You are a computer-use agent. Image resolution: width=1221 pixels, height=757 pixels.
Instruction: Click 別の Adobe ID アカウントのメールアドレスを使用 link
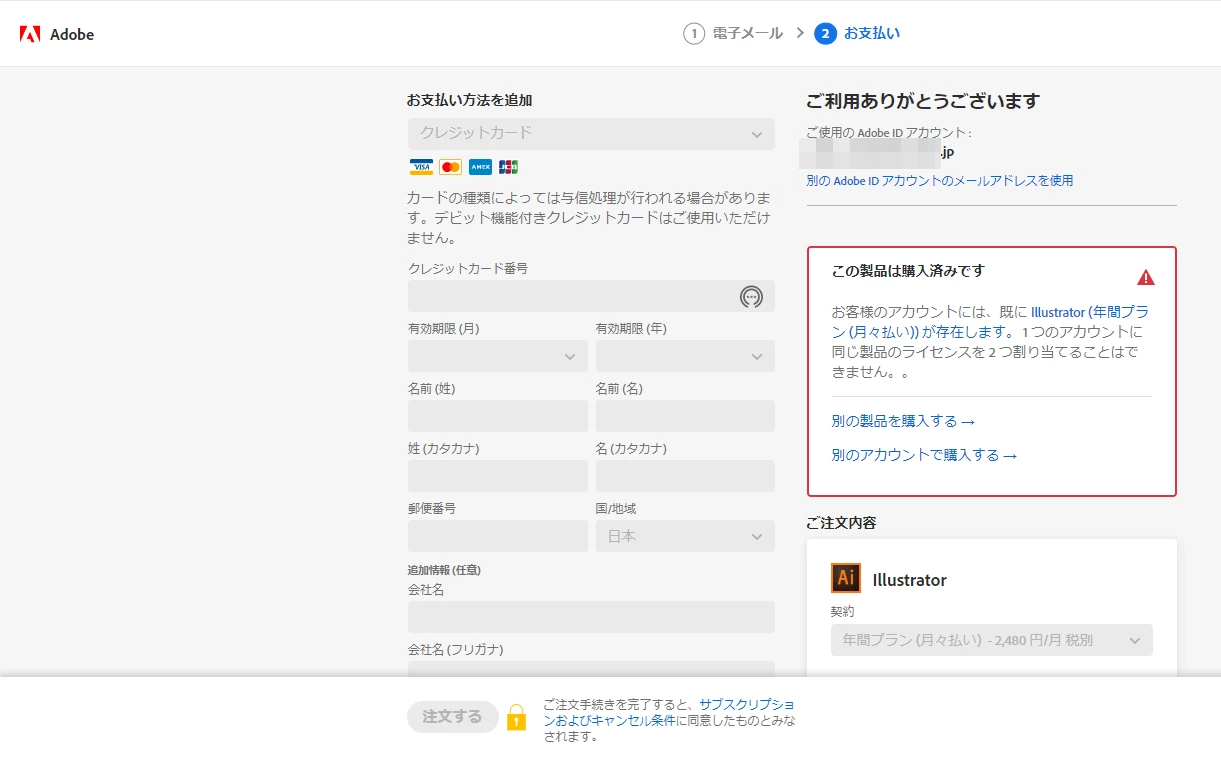(940, 181)
